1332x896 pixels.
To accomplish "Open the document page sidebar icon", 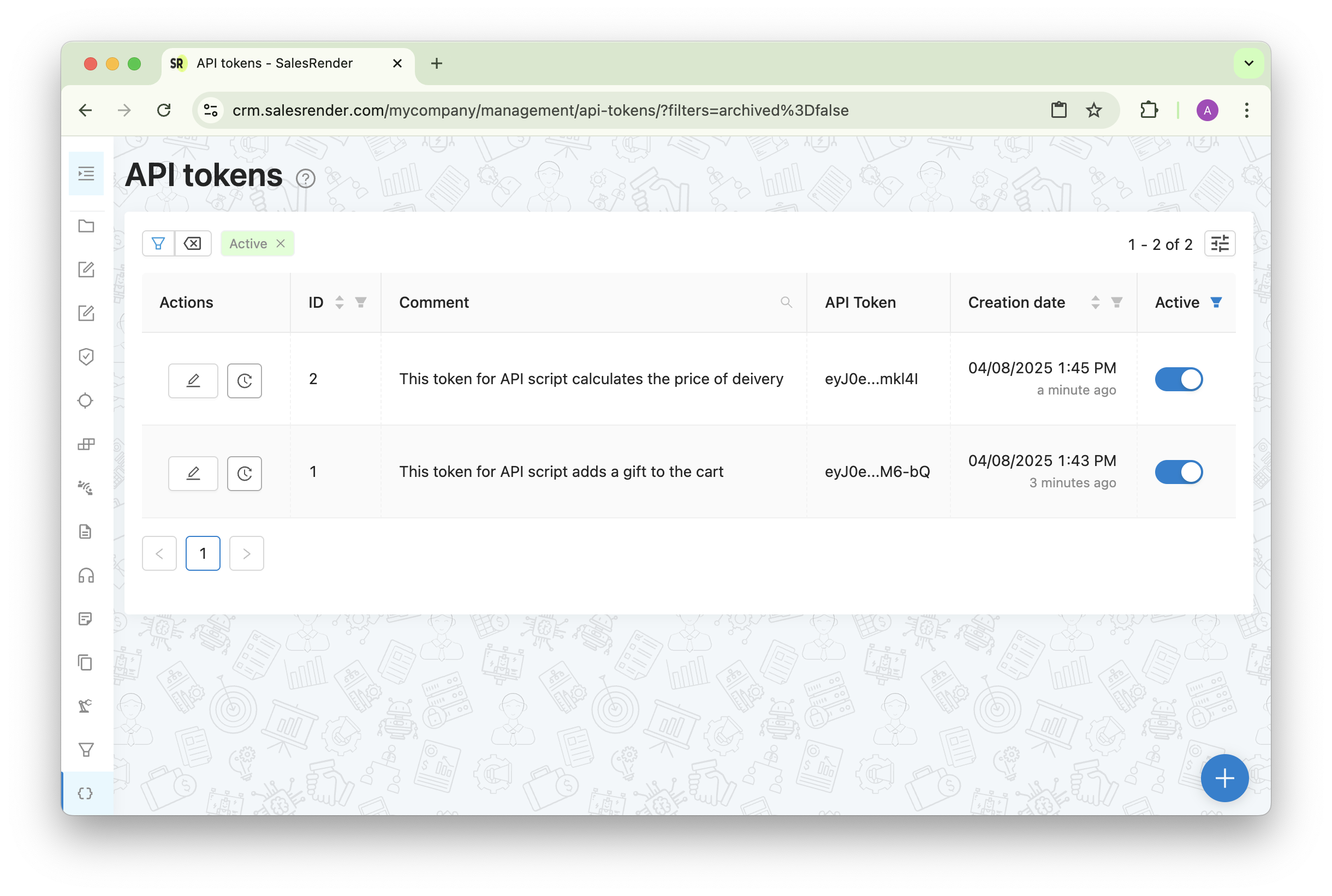I will (x=85, y=531).
